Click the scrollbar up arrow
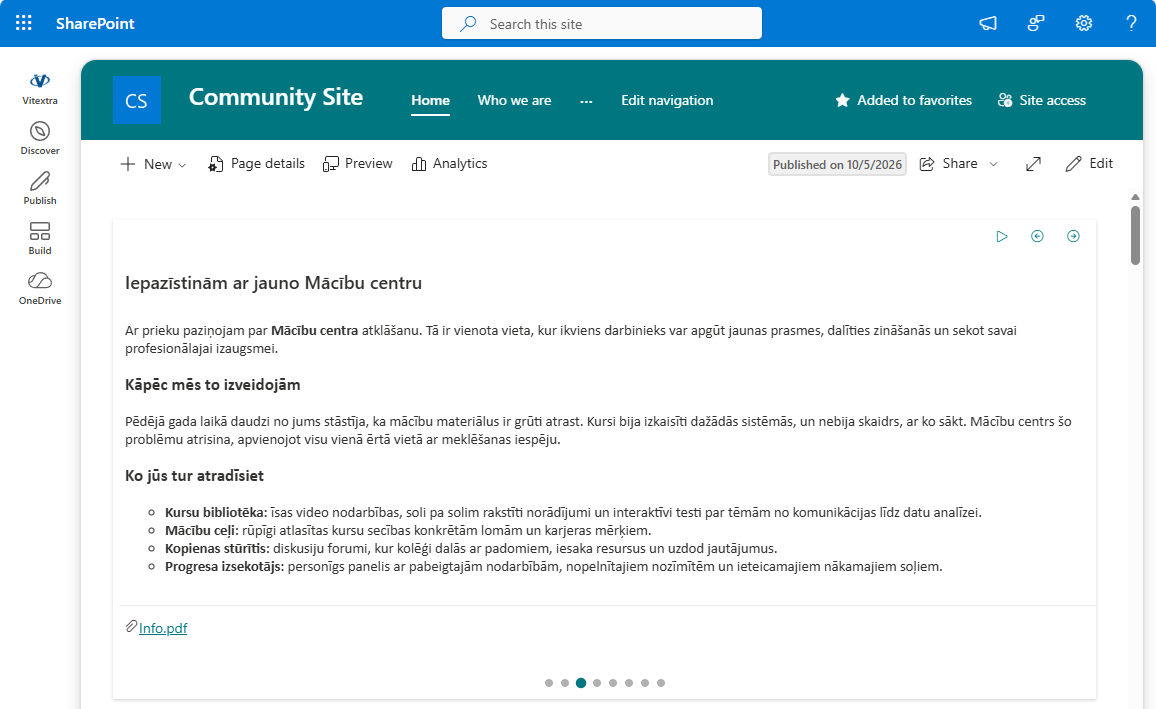Viewport: 1156px width, 709px height. click(x=1135, y=197)
